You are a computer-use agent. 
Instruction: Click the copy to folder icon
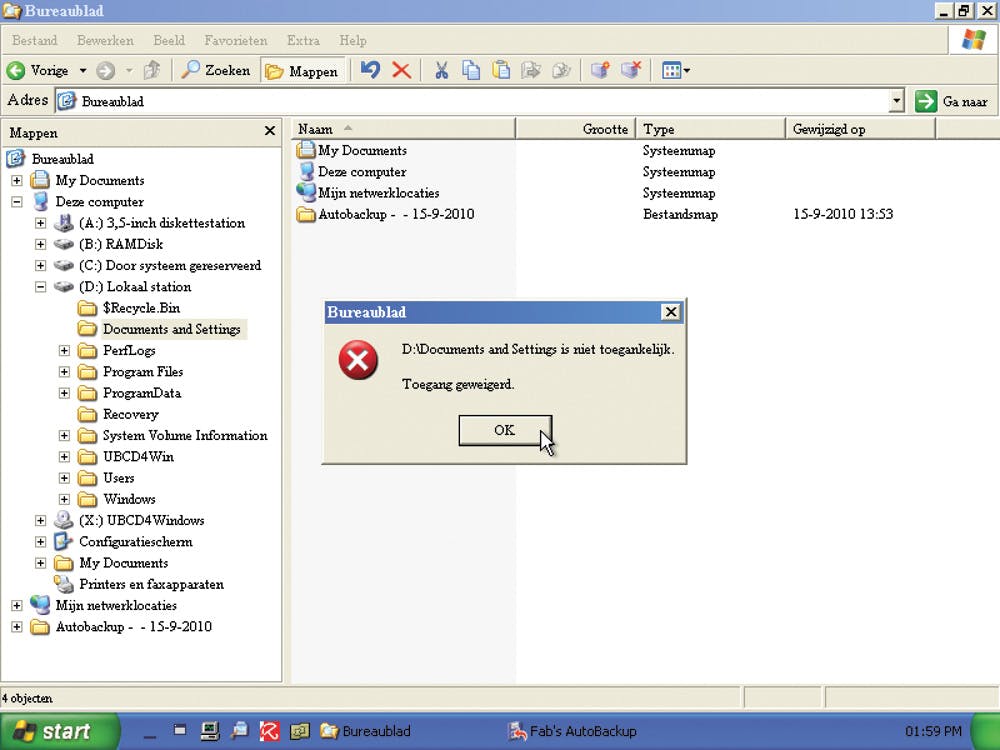561,70
